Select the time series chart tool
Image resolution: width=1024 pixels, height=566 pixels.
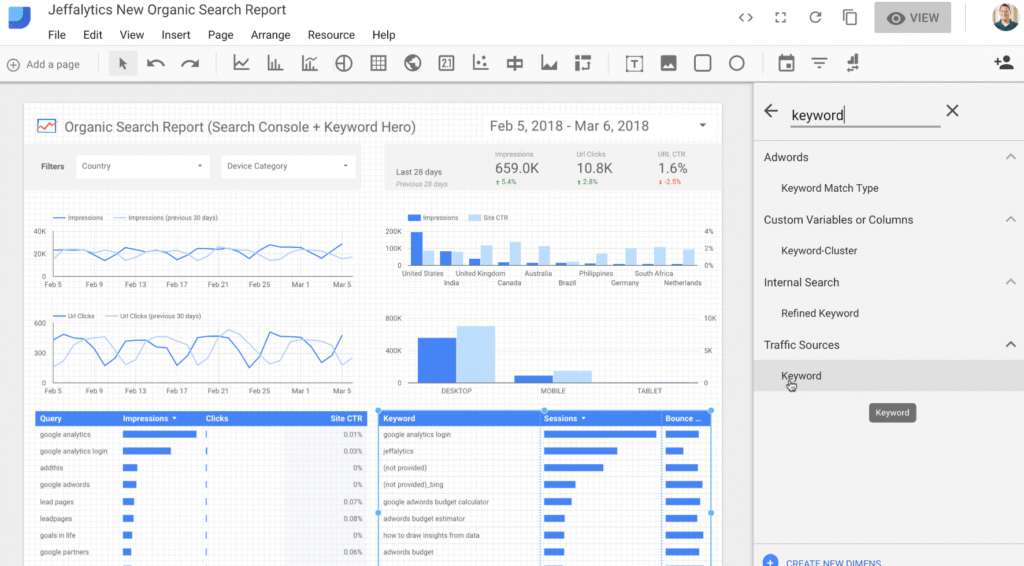tap(241, 63)
